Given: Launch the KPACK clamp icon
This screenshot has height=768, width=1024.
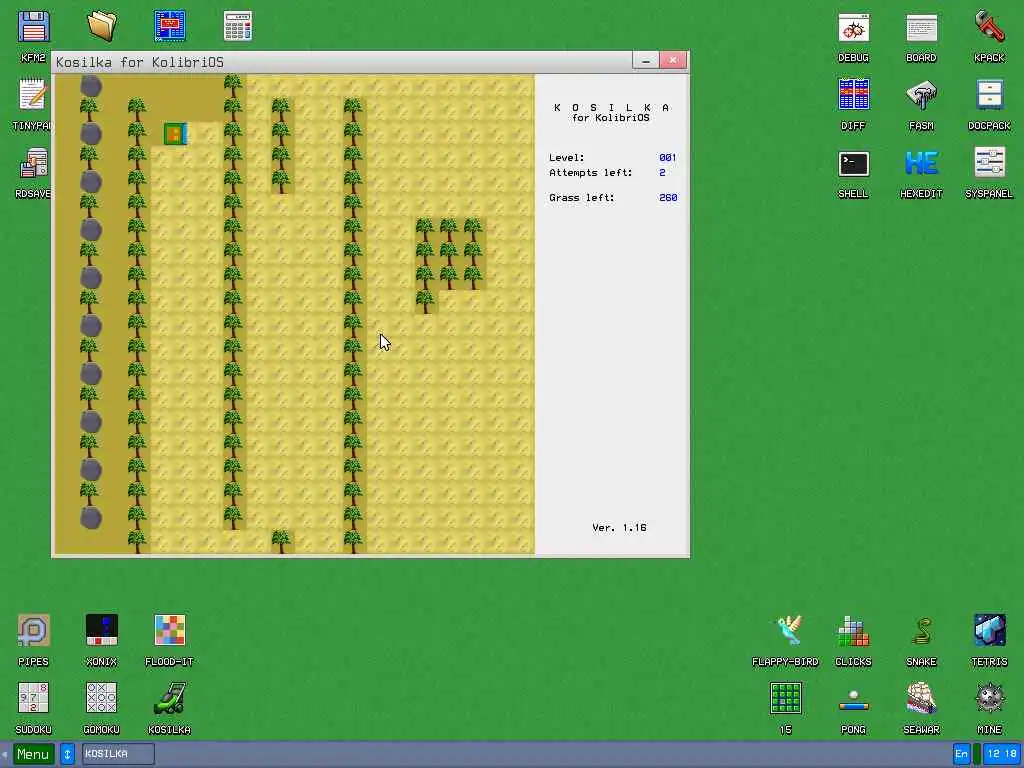Looking at the screenshot, I should [989, 27].
